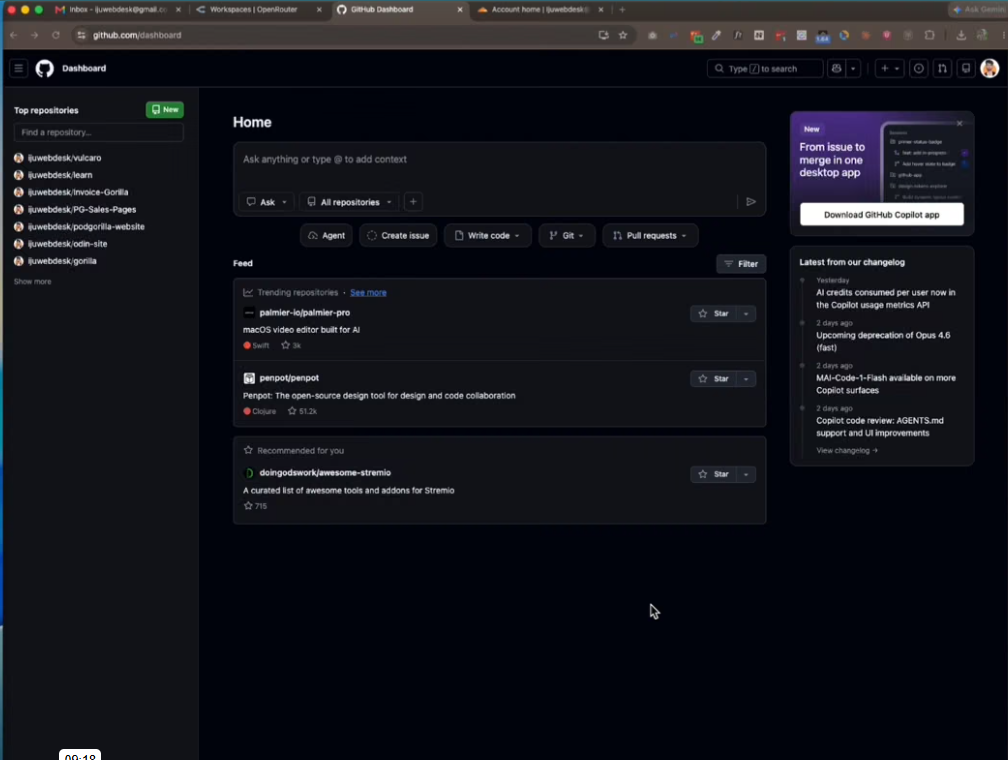Click the penpot repository avatar icon

(249, 378)
